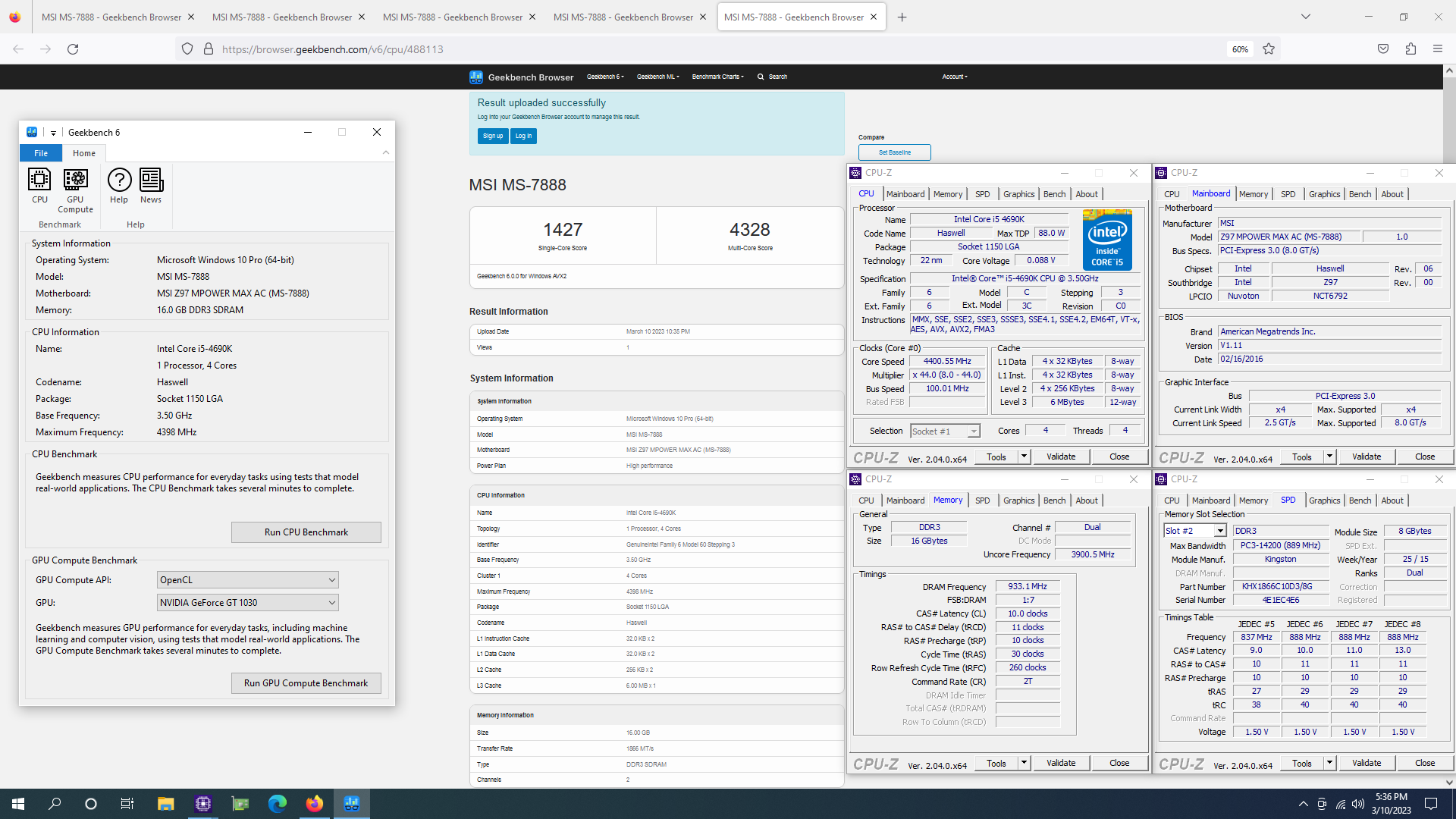
Task: Open Firefox from the taskbar
Action: tap(314, 804)
